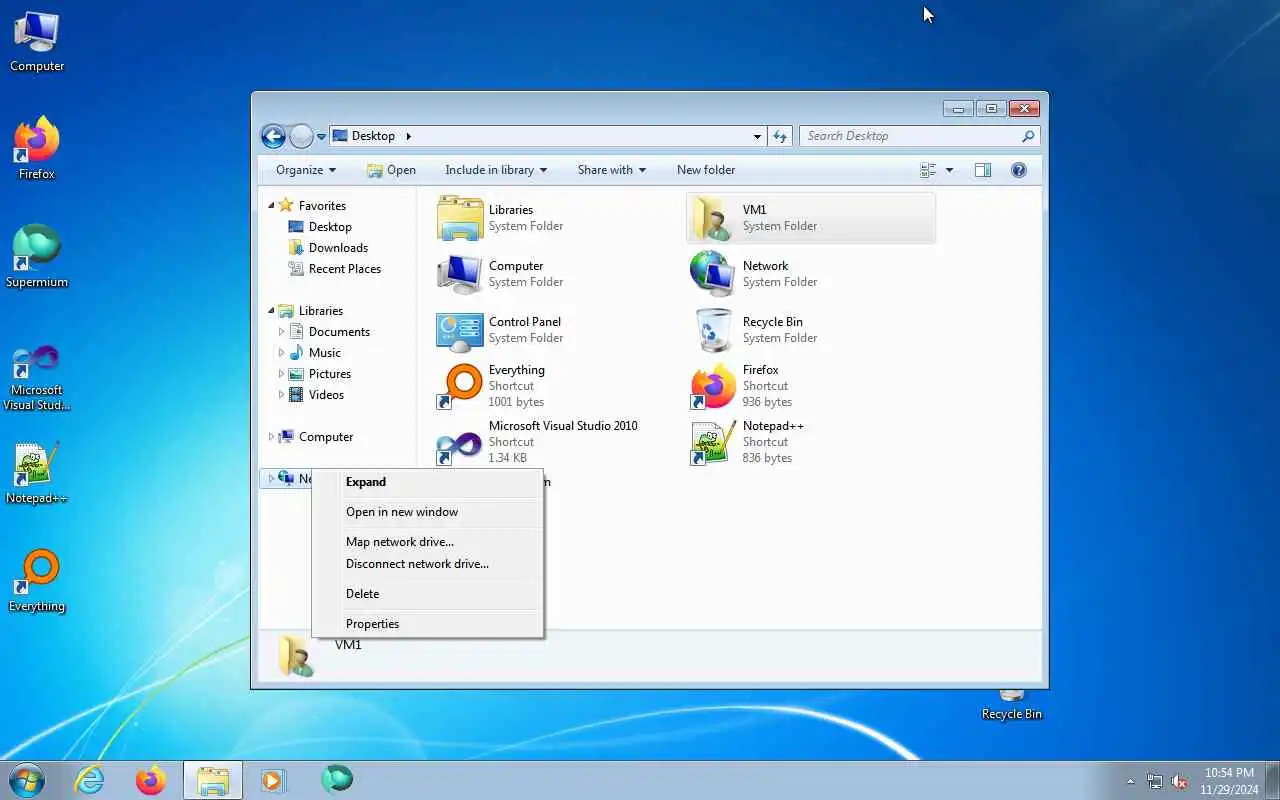1280x800 pixels.
Task: Collapse the Favorites tree group
Action: click(x=271, y=205)
